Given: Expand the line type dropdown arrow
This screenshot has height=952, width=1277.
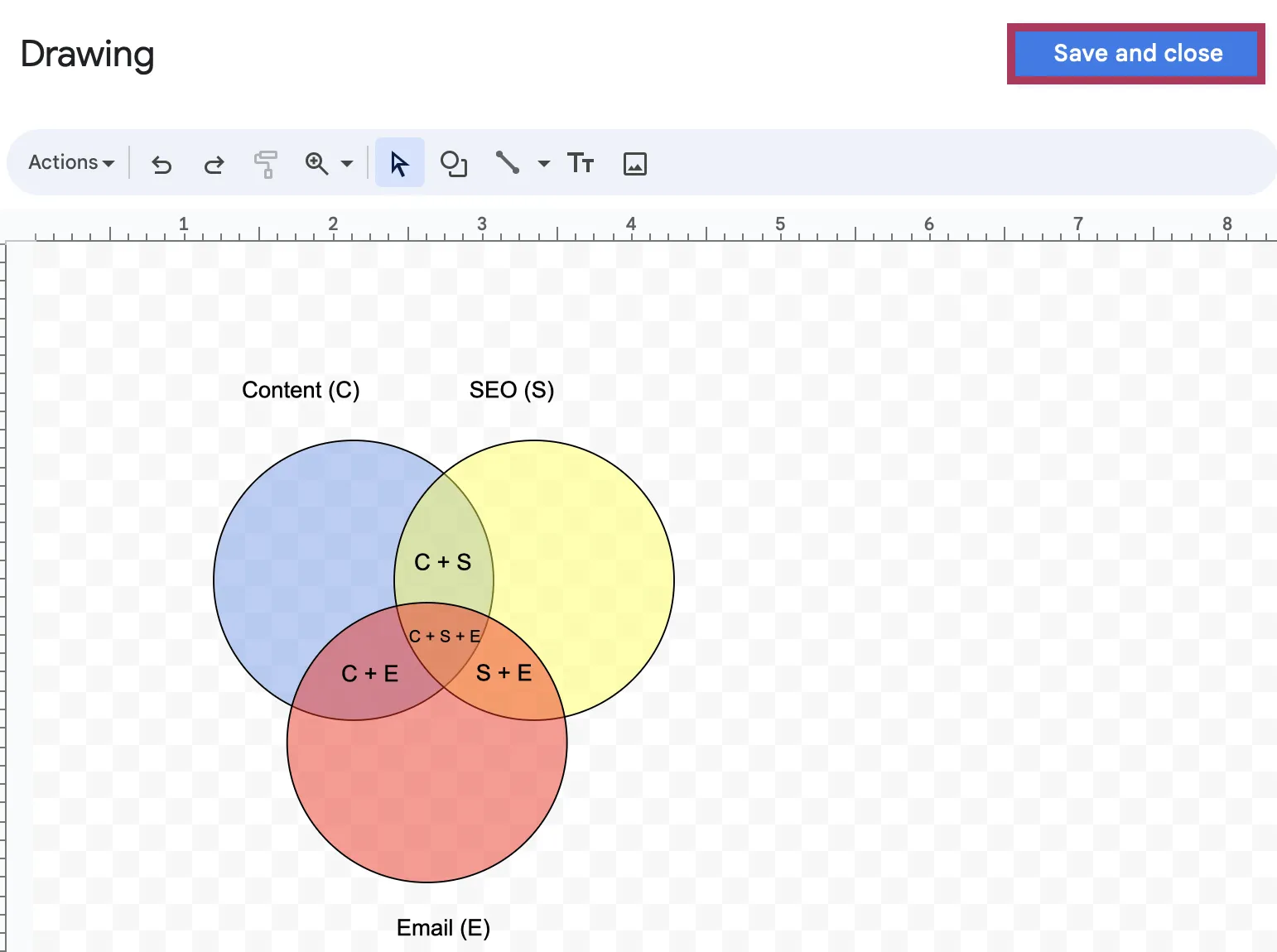Looking at the screenshot, I should pos(544,164).
